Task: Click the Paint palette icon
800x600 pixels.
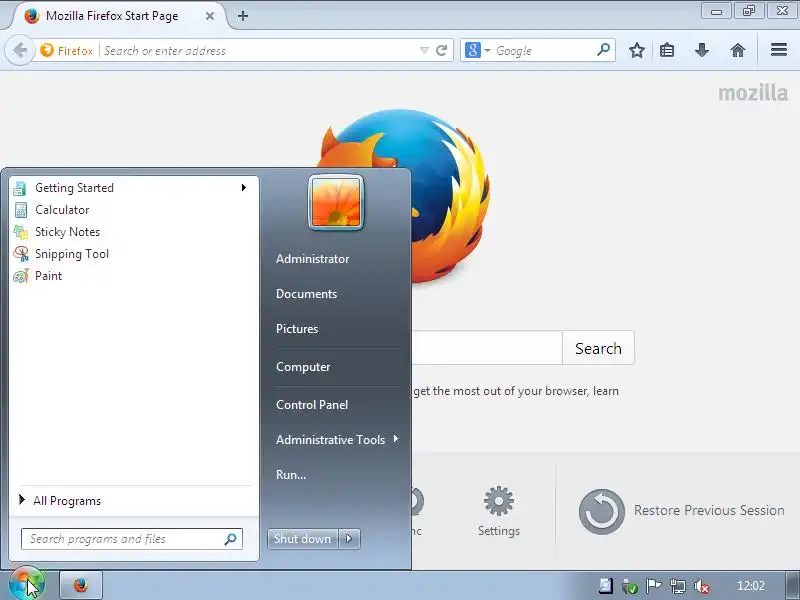Action: coord(20,276)
